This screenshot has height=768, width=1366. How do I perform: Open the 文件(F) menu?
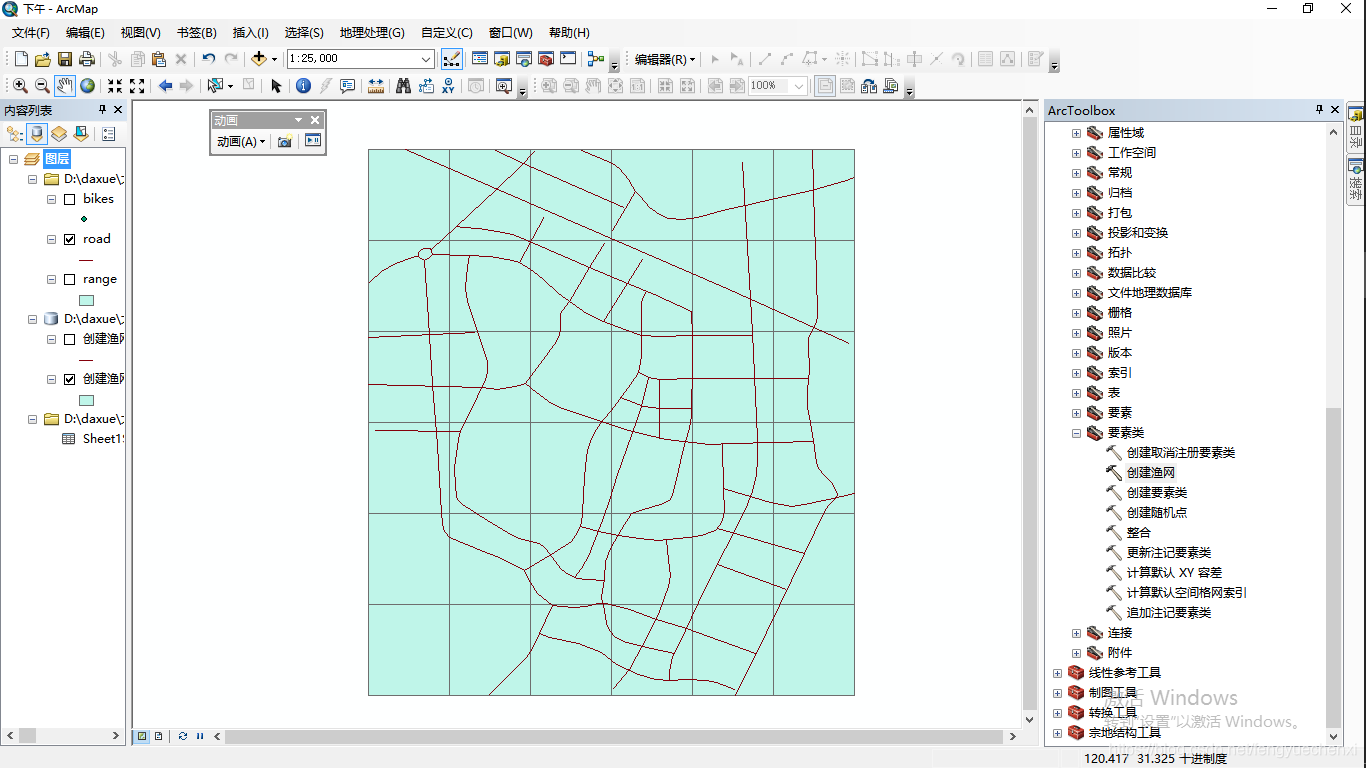31,33
